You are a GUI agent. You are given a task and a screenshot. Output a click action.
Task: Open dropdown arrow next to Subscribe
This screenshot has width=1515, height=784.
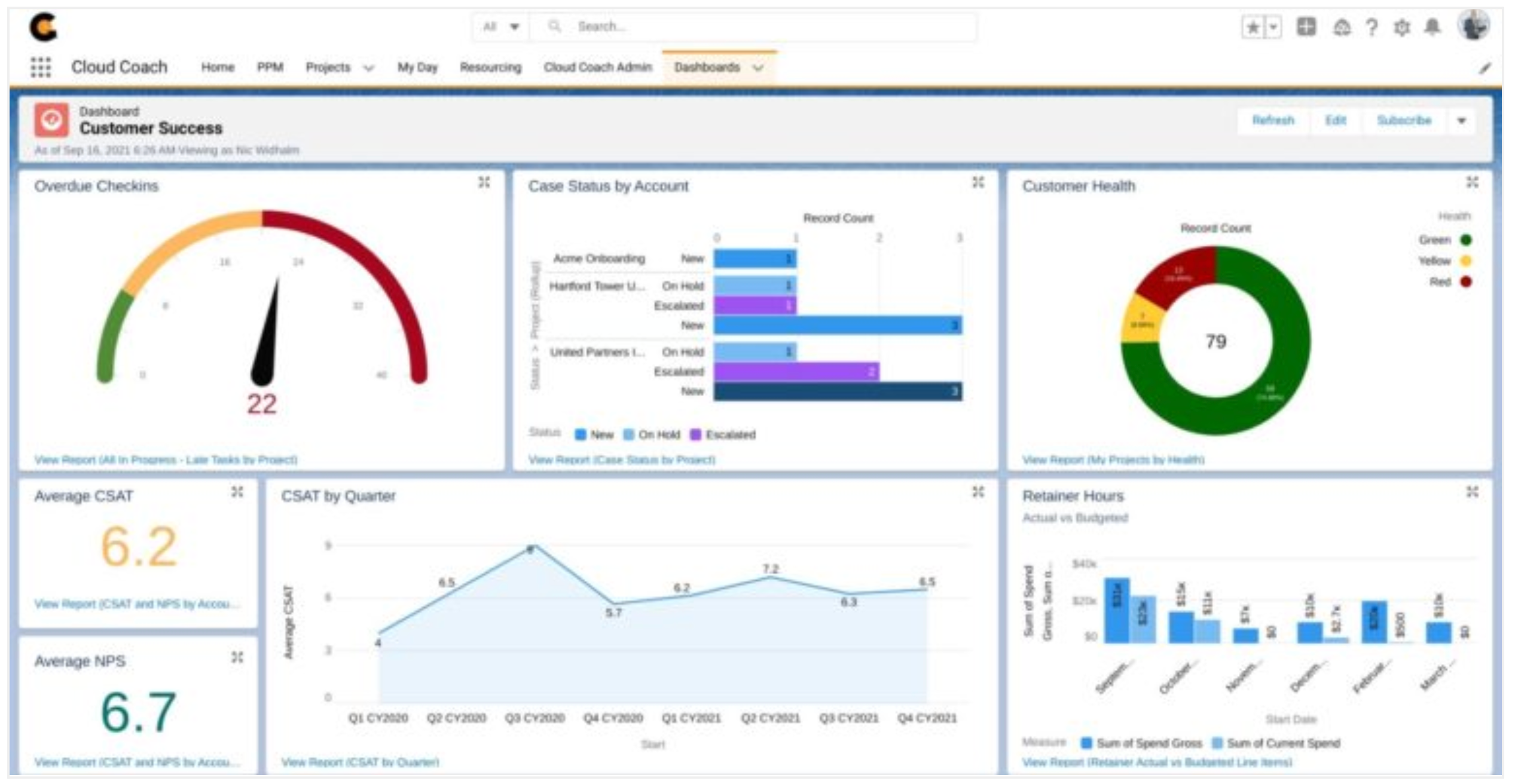tap(1461, 121)
